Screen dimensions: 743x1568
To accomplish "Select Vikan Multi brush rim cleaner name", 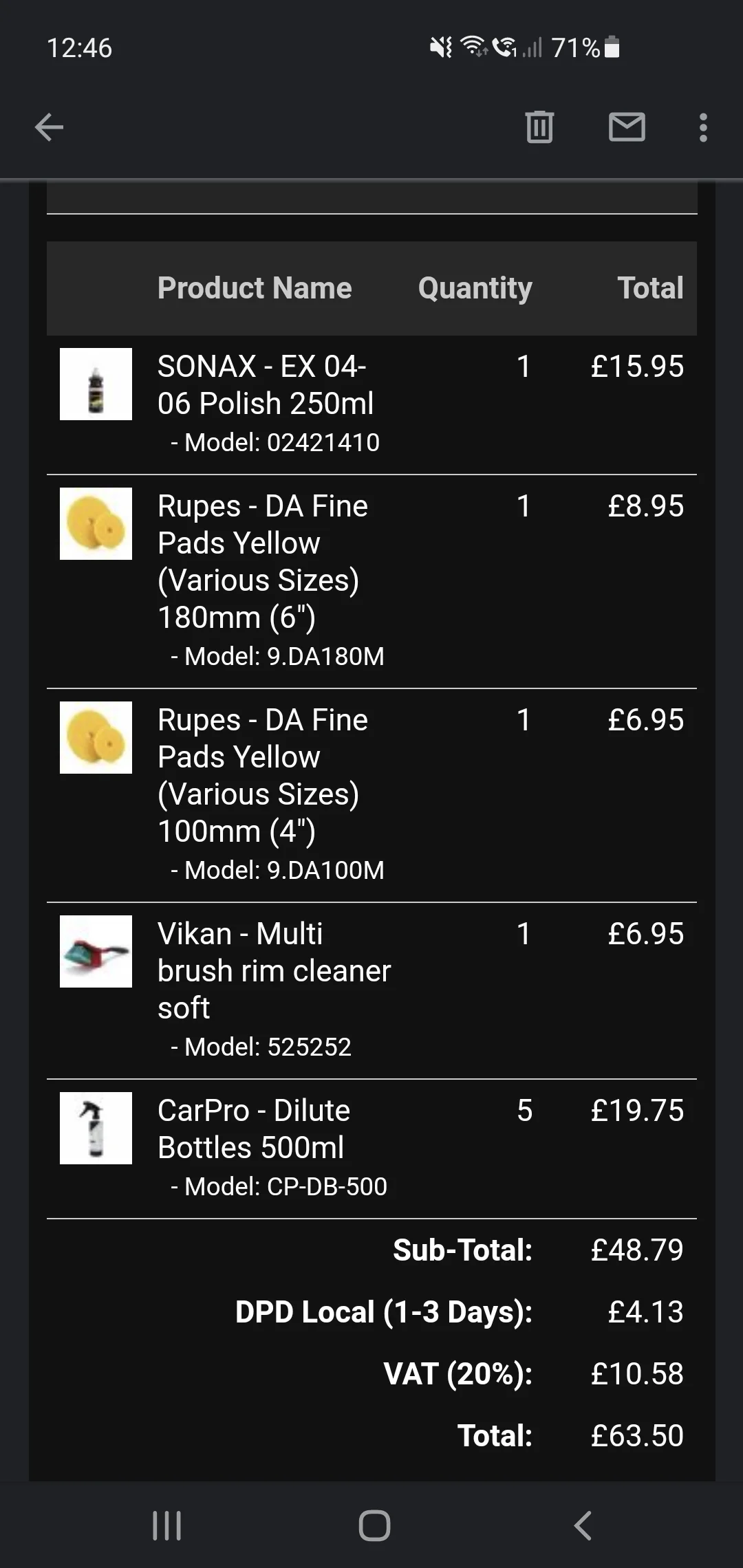I will 274,970.
